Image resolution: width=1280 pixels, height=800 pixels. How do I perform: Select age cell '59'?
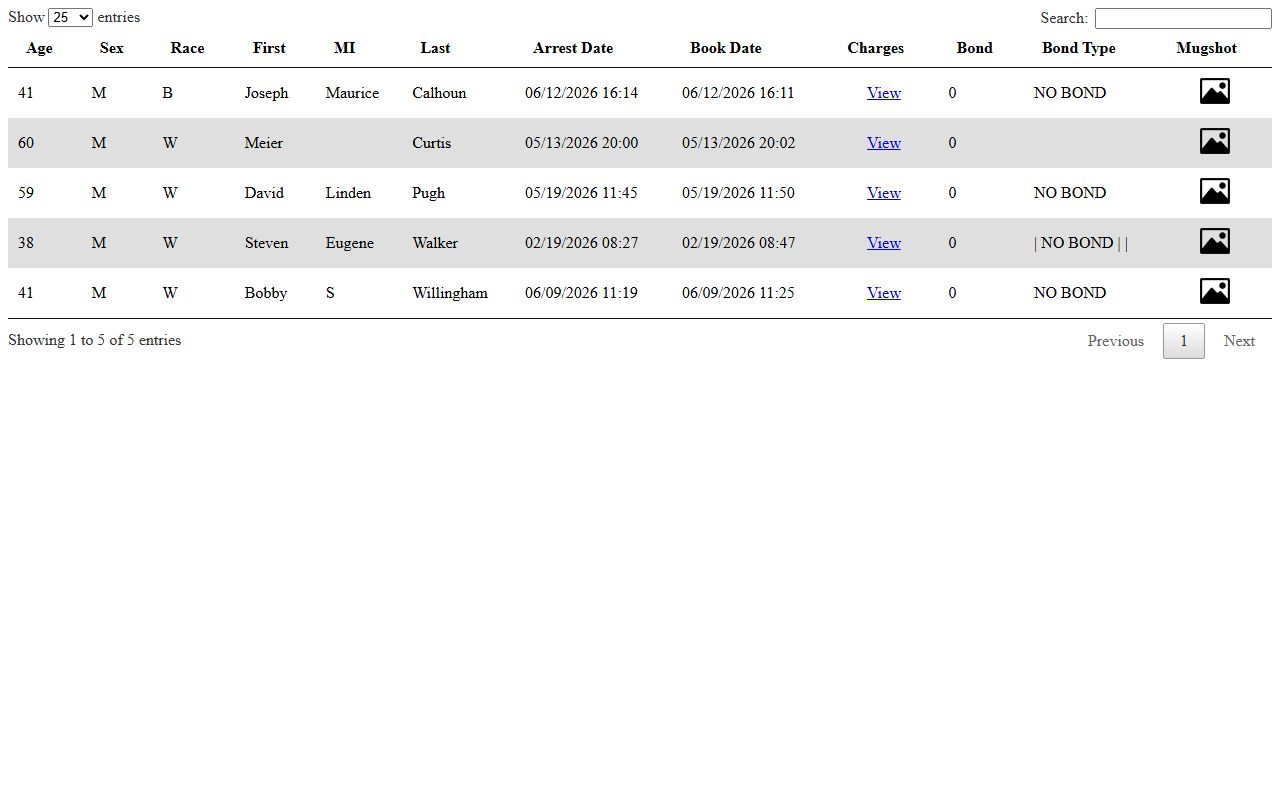click(26, 193)
